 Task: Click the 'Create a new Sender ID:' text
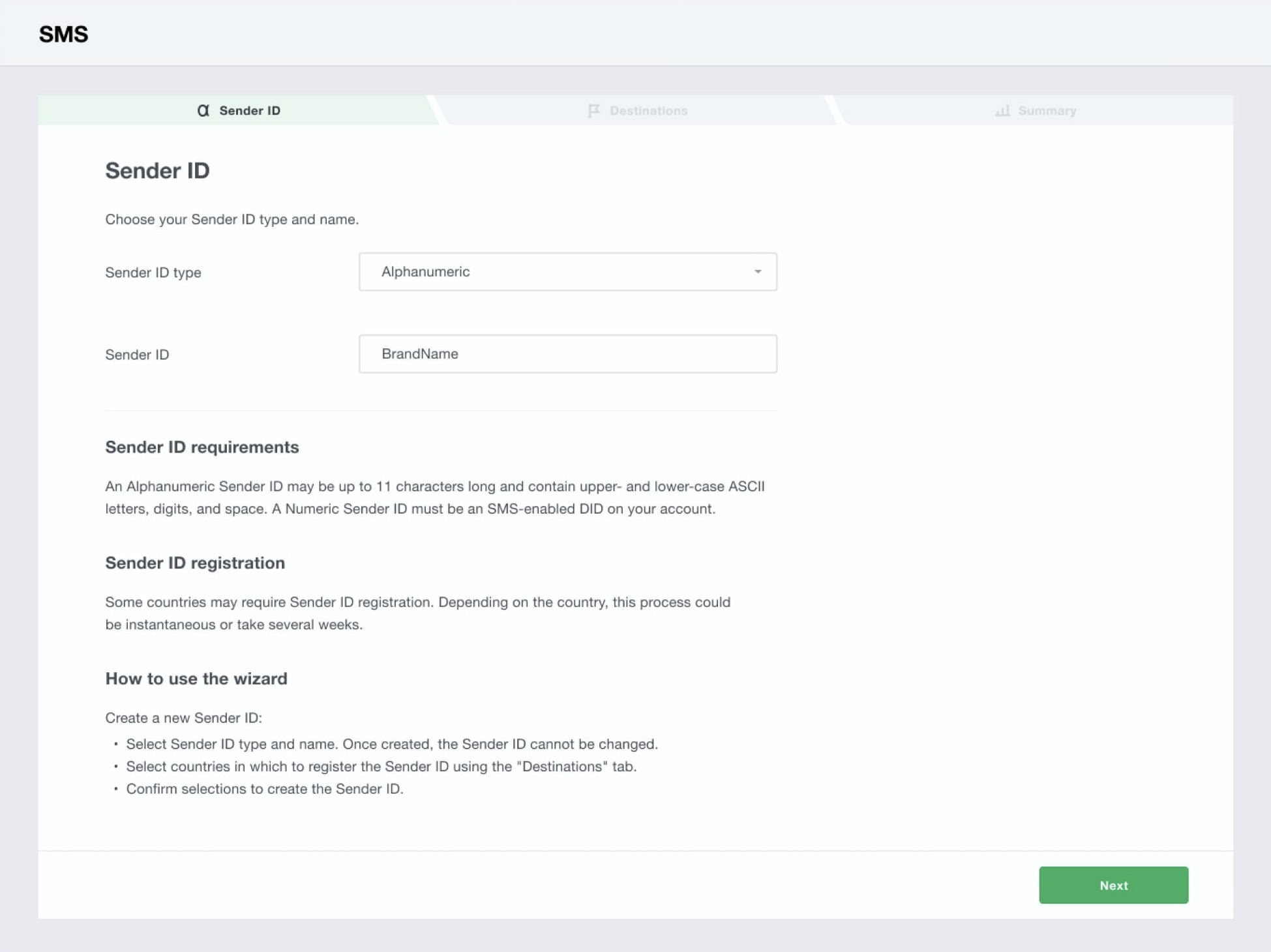(183, 718)
